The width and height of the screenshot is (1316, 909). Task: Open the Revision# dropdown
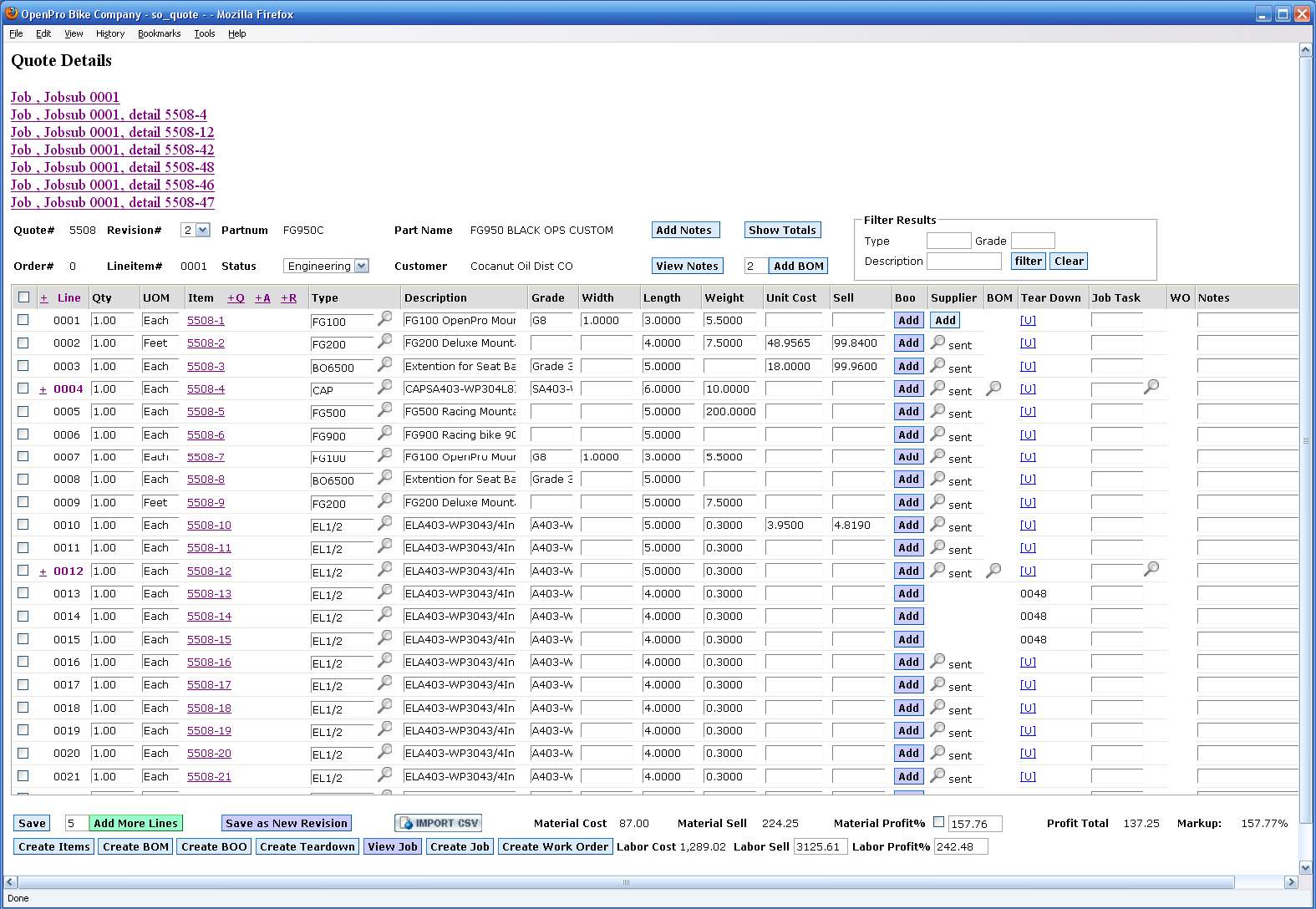coord(195,230)
